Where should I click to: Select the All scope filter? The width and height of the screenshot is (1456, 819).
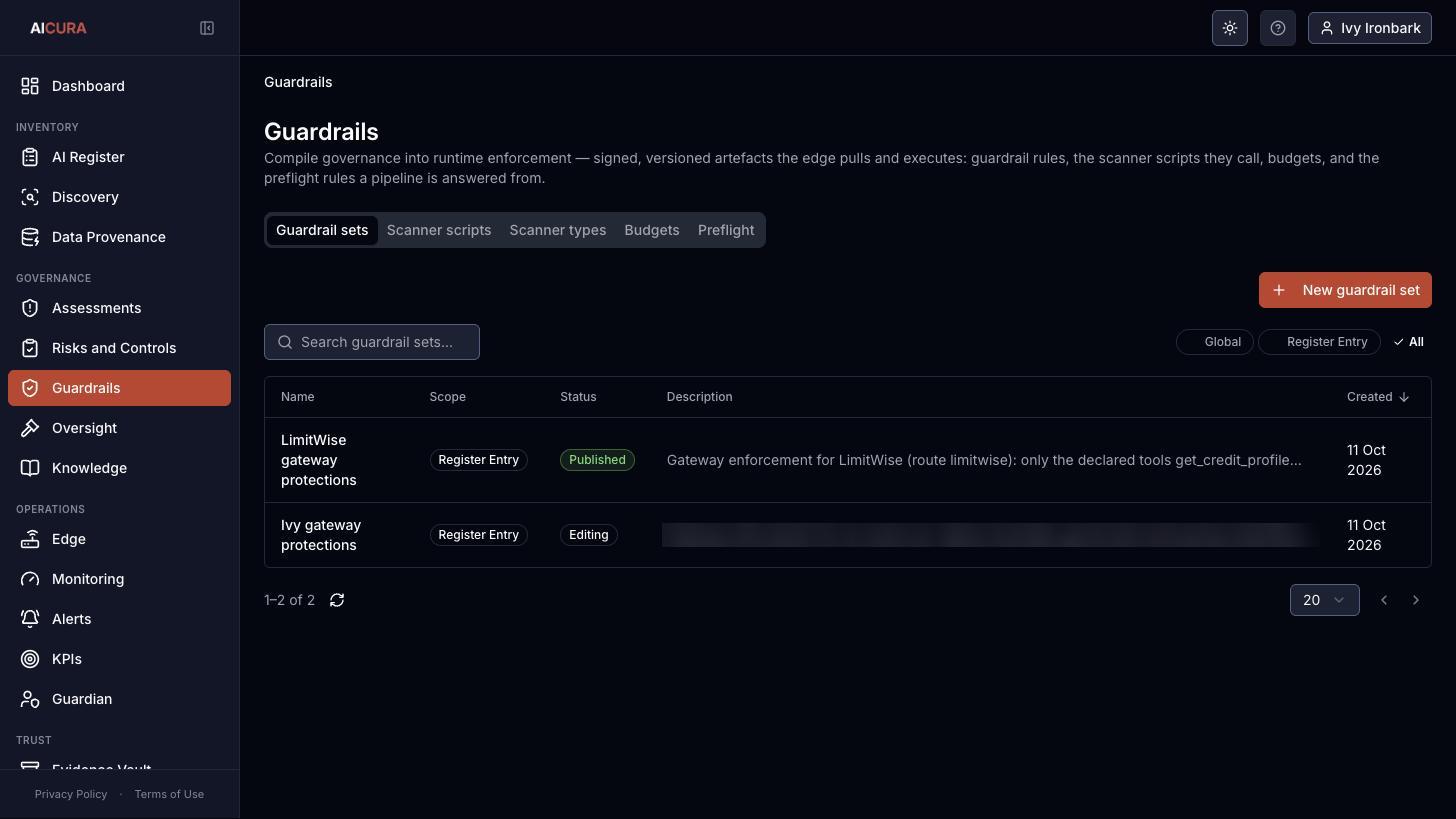tap(1408, 342)
